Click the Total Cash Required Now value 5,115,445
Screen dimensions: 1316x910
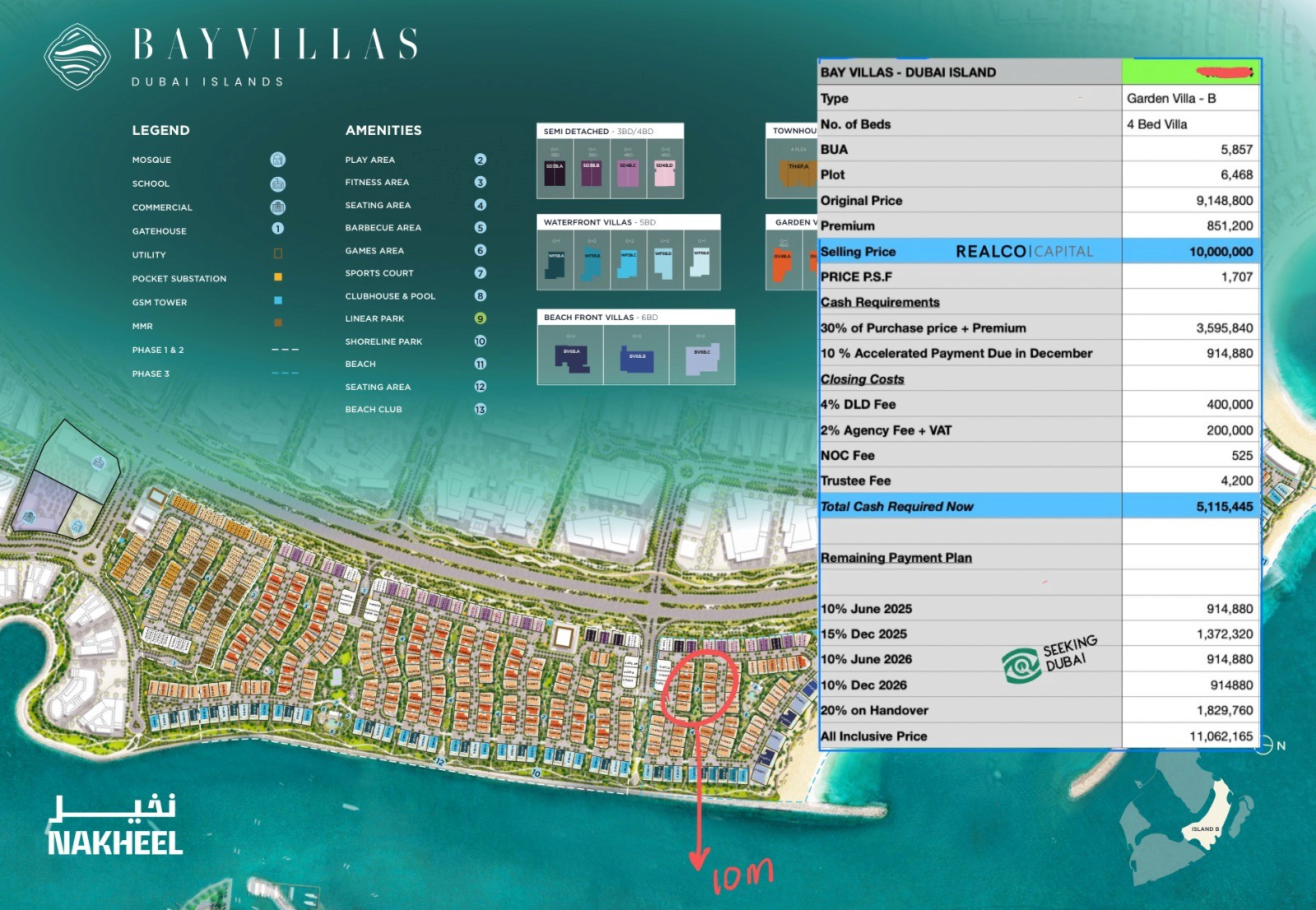(x=1224, y=507)
